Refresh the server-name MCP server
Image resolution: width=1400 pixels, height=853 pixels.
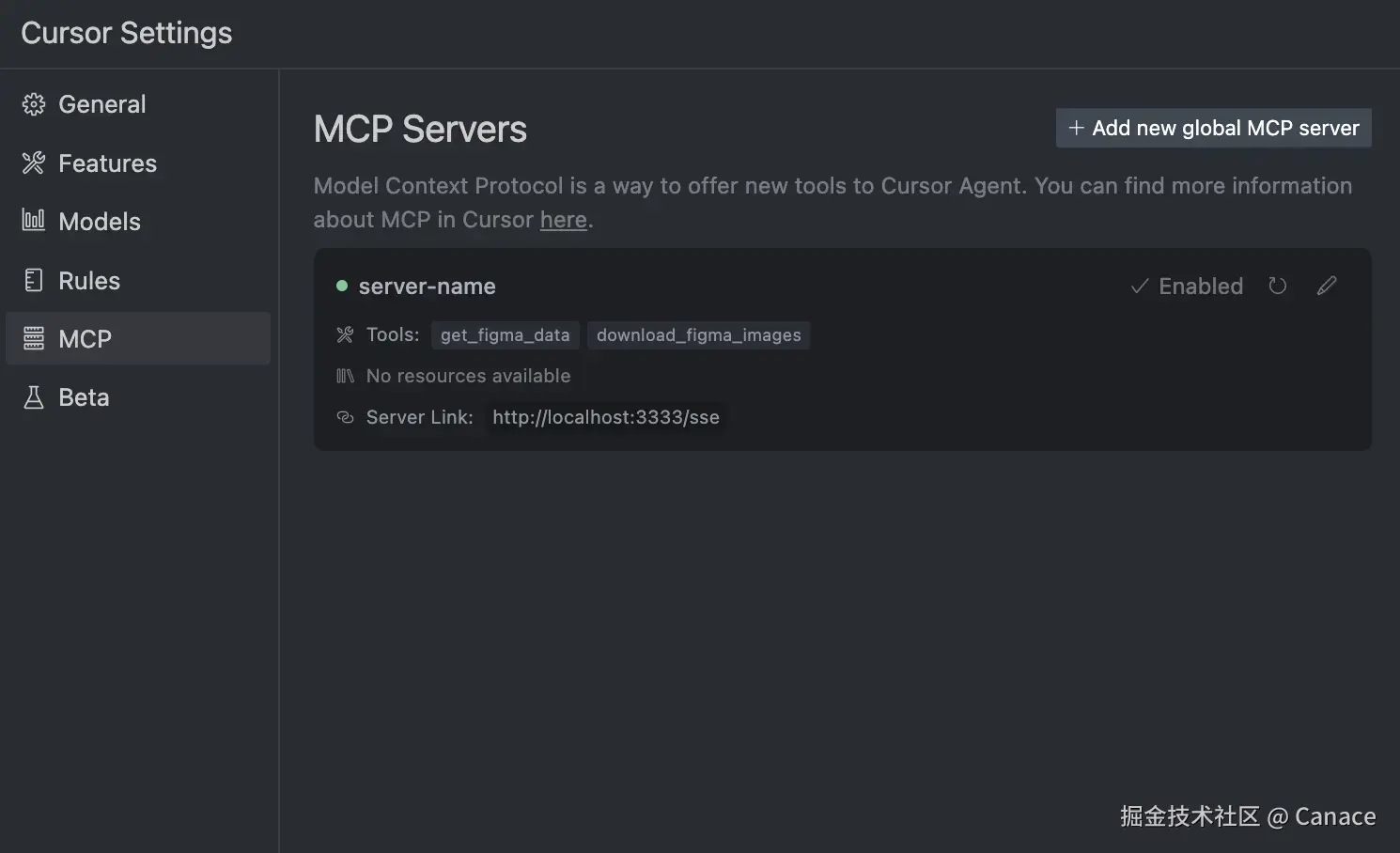[x=1277, y=286]
